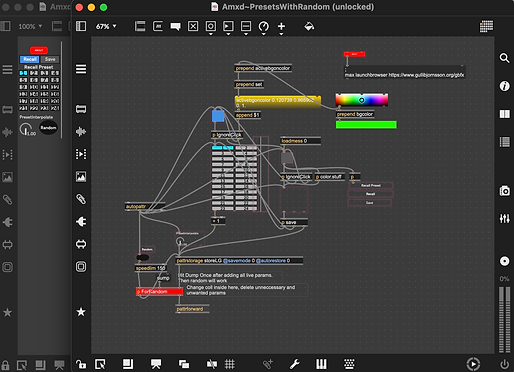Open the 100% zoom dropdown in back window

pyautogui.click(x=30, y=26)
